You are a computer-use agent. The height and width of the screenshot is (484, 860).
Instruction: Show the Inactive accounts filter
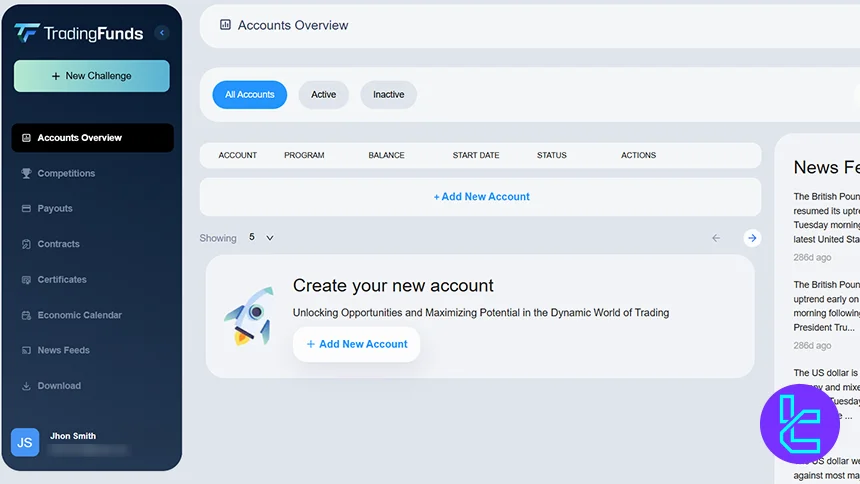388,95
